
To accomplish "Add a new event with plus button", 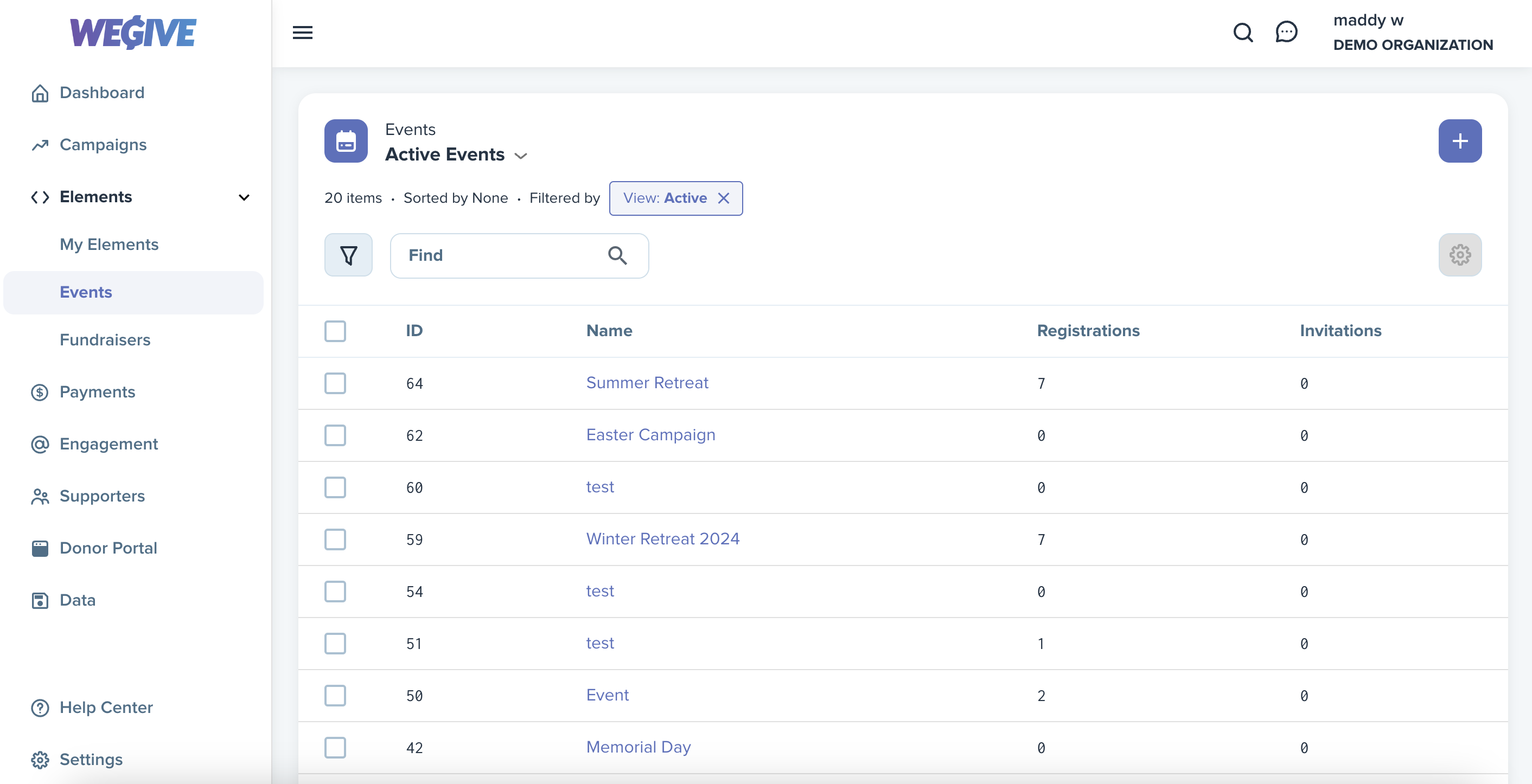I will click(1460, 141).
